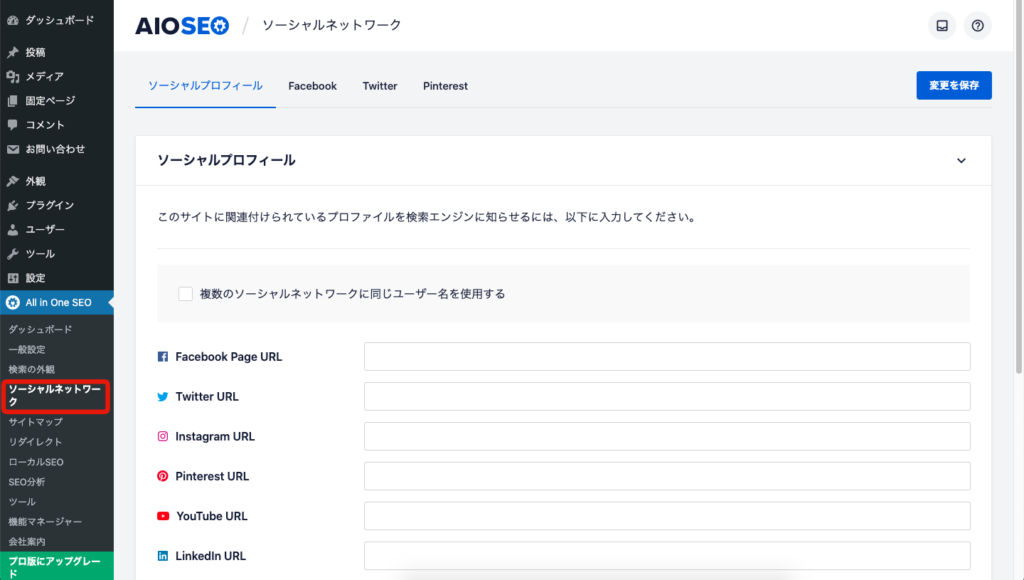Open the 投稿 pin icon in sidebar
Screen dimensions: 1024x580
(x=13, y=52)
